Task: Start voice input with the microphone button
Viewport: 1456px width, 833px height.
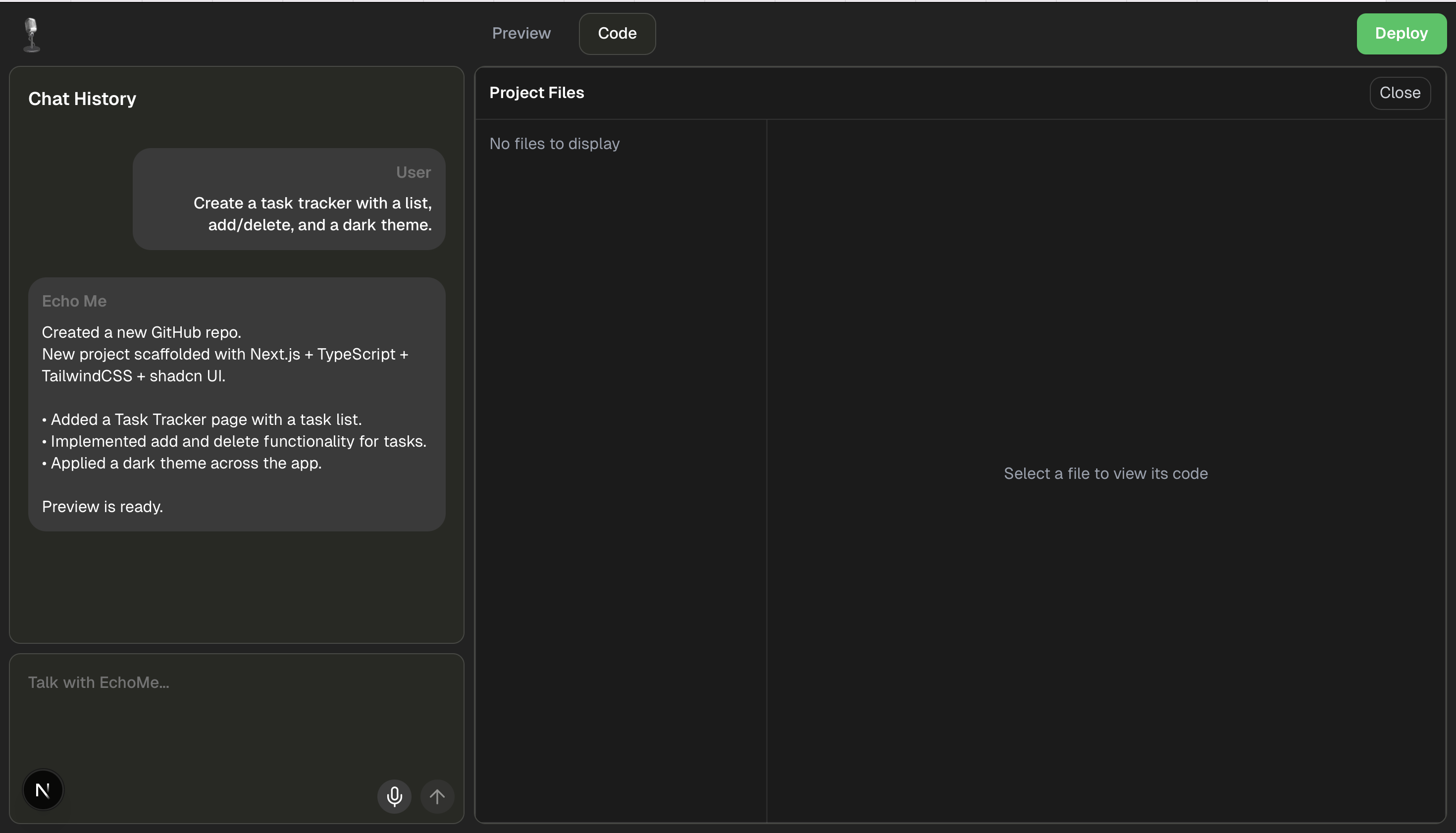Action: [394, 796]
